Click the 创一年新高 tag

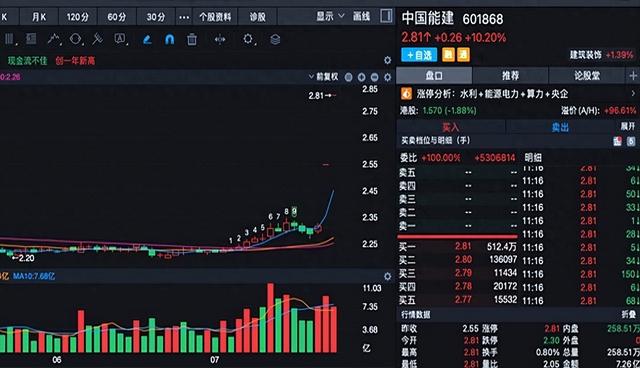click(x=75, y=61)
